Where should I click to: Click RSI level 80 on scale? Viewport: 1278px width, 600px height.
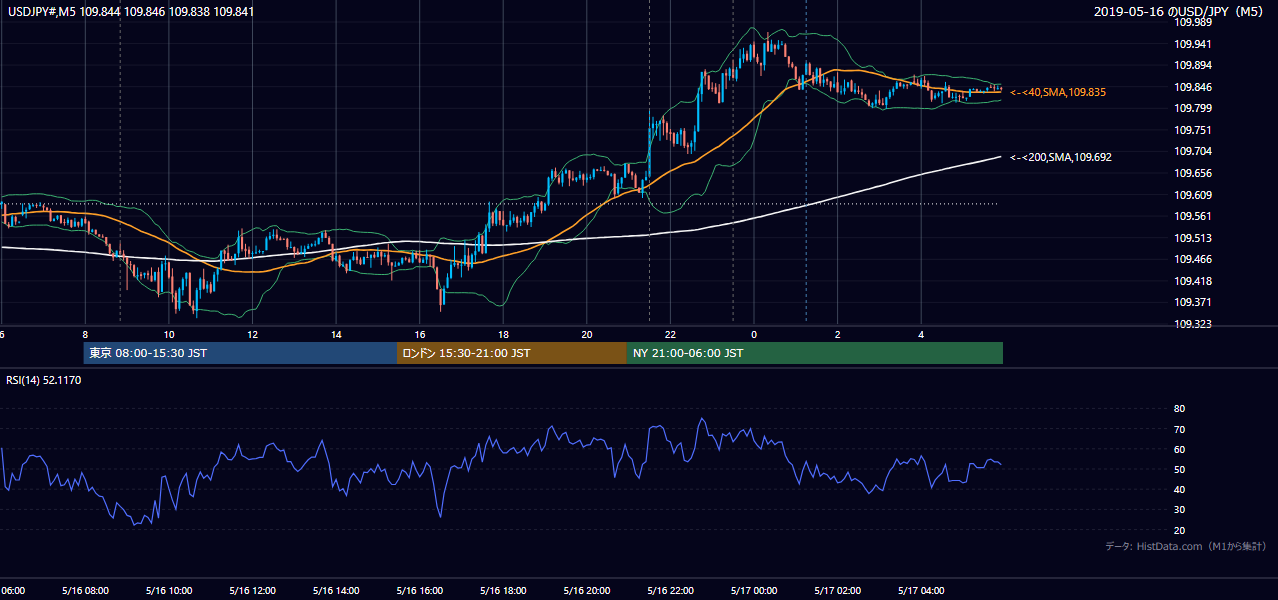point(1179,409)
